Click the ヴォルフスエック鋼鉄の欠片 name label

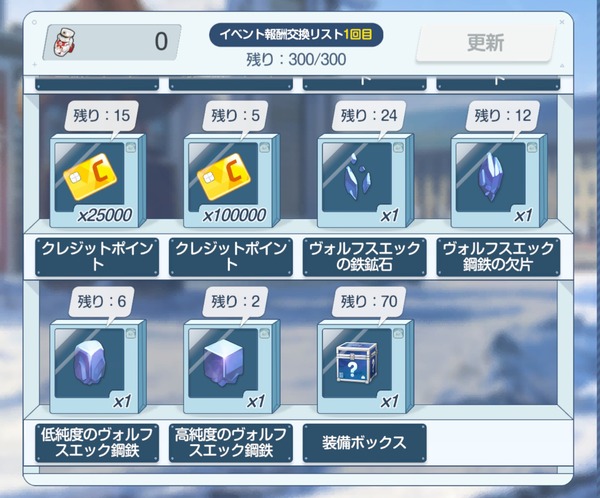pyautogui.click(x=498, y=257)
